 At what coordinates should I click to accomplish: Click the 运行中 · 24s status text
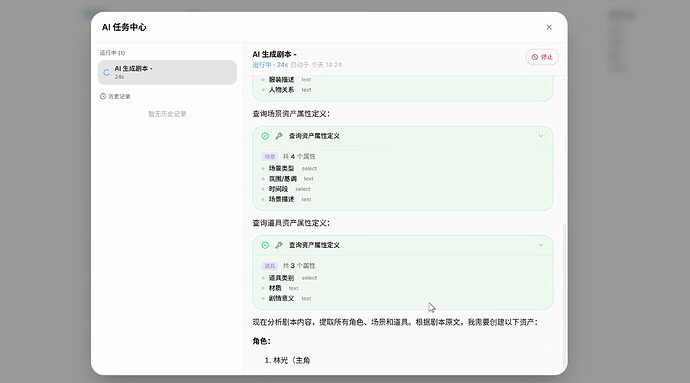click(x=270, y=65)
